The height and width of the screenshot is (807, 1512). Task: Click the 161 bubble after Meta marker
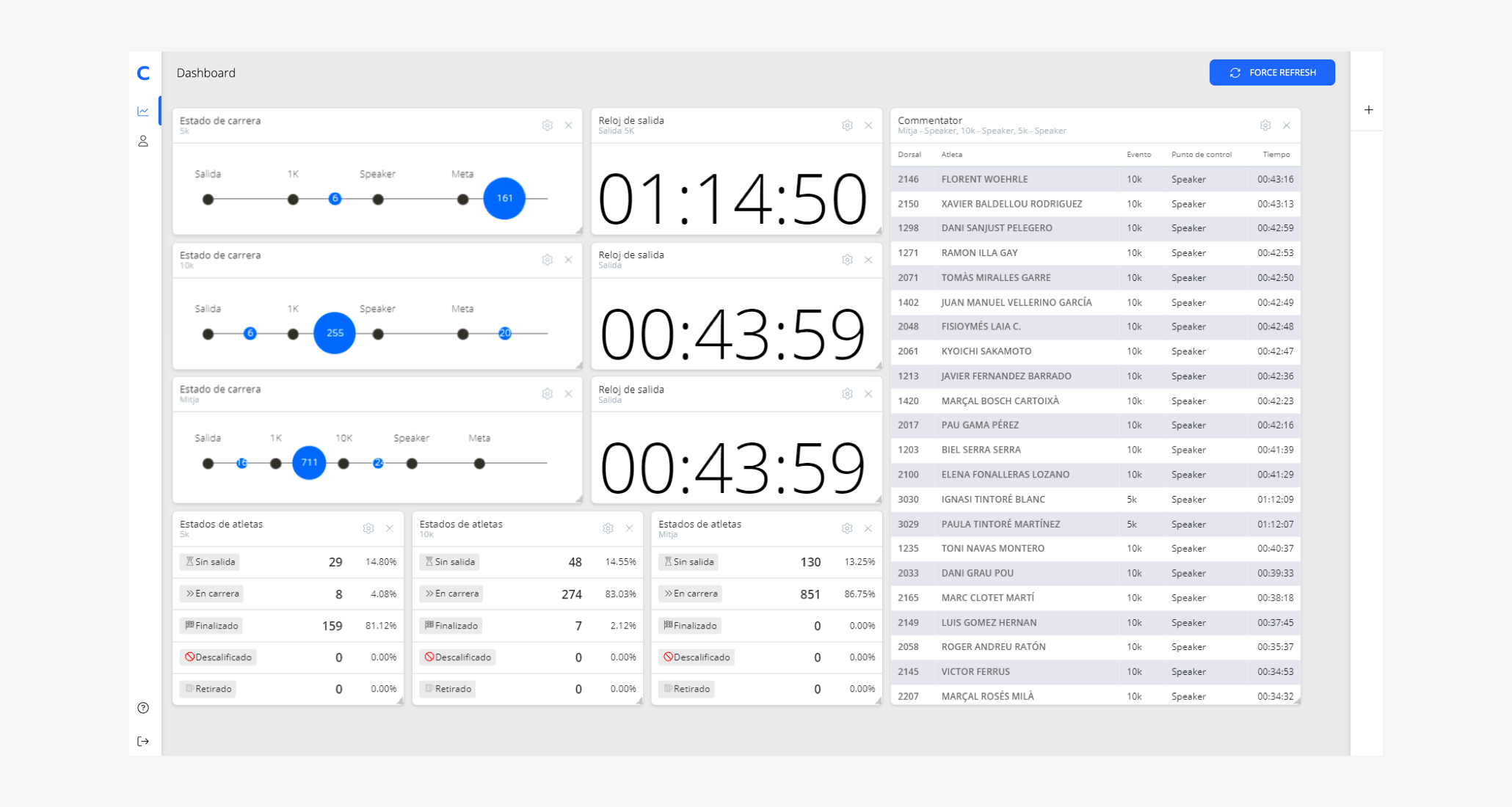click(504, 198)
